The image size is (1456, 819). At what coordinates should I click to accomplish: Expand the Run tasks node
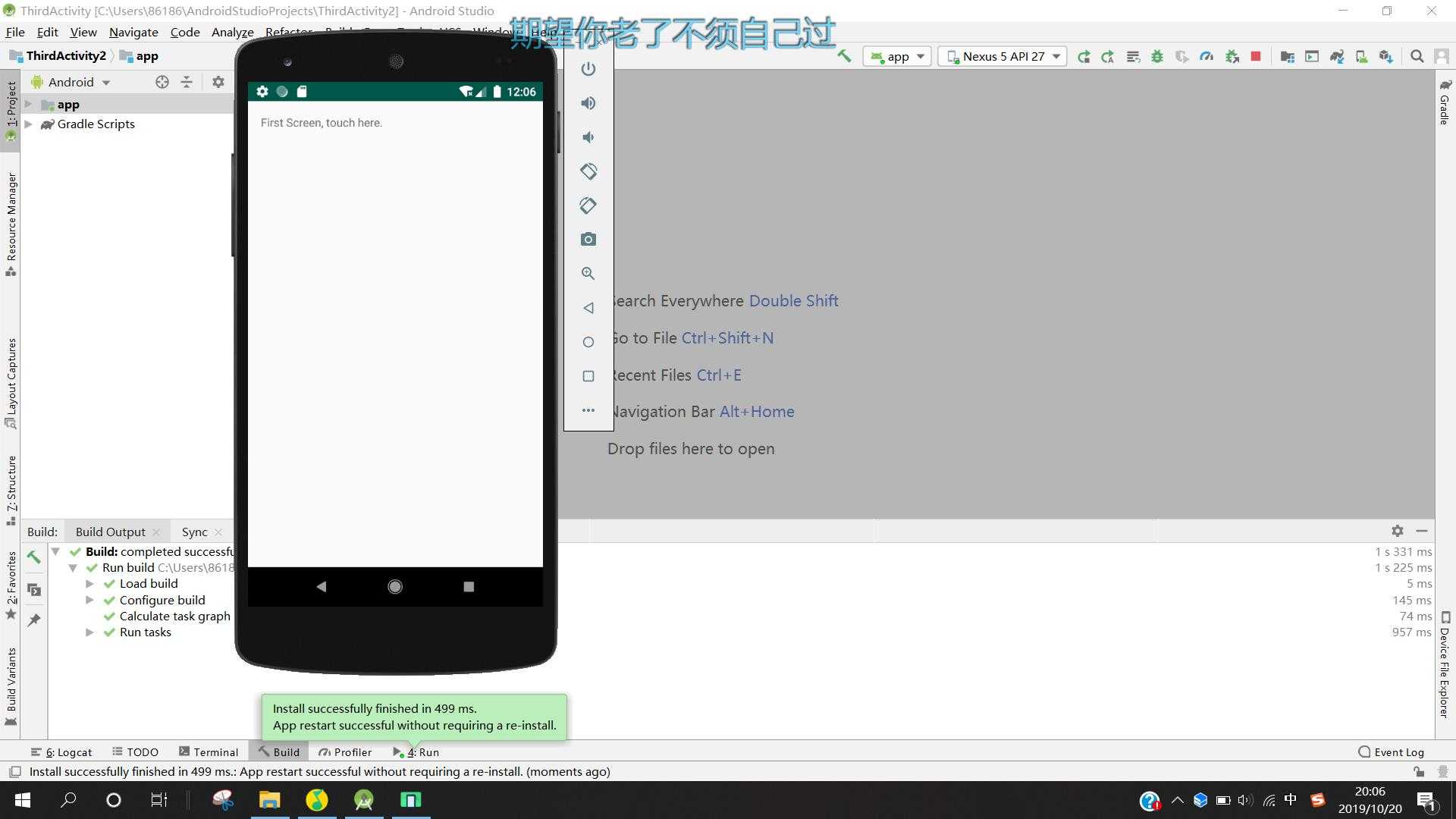[x=89, y=632]
